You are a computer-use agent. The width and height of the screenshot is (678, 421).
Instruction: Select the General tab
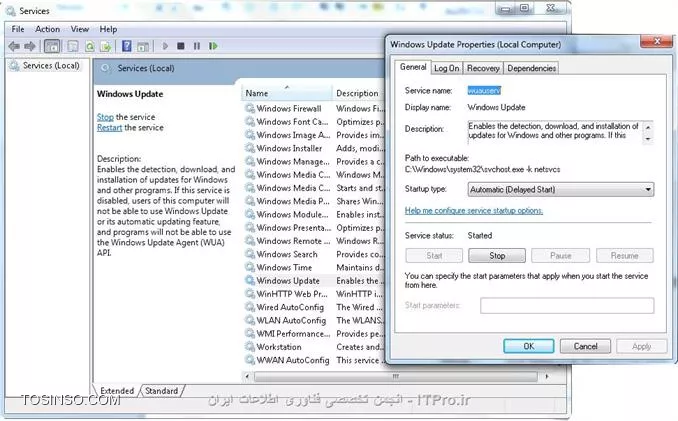click(413, 67)
